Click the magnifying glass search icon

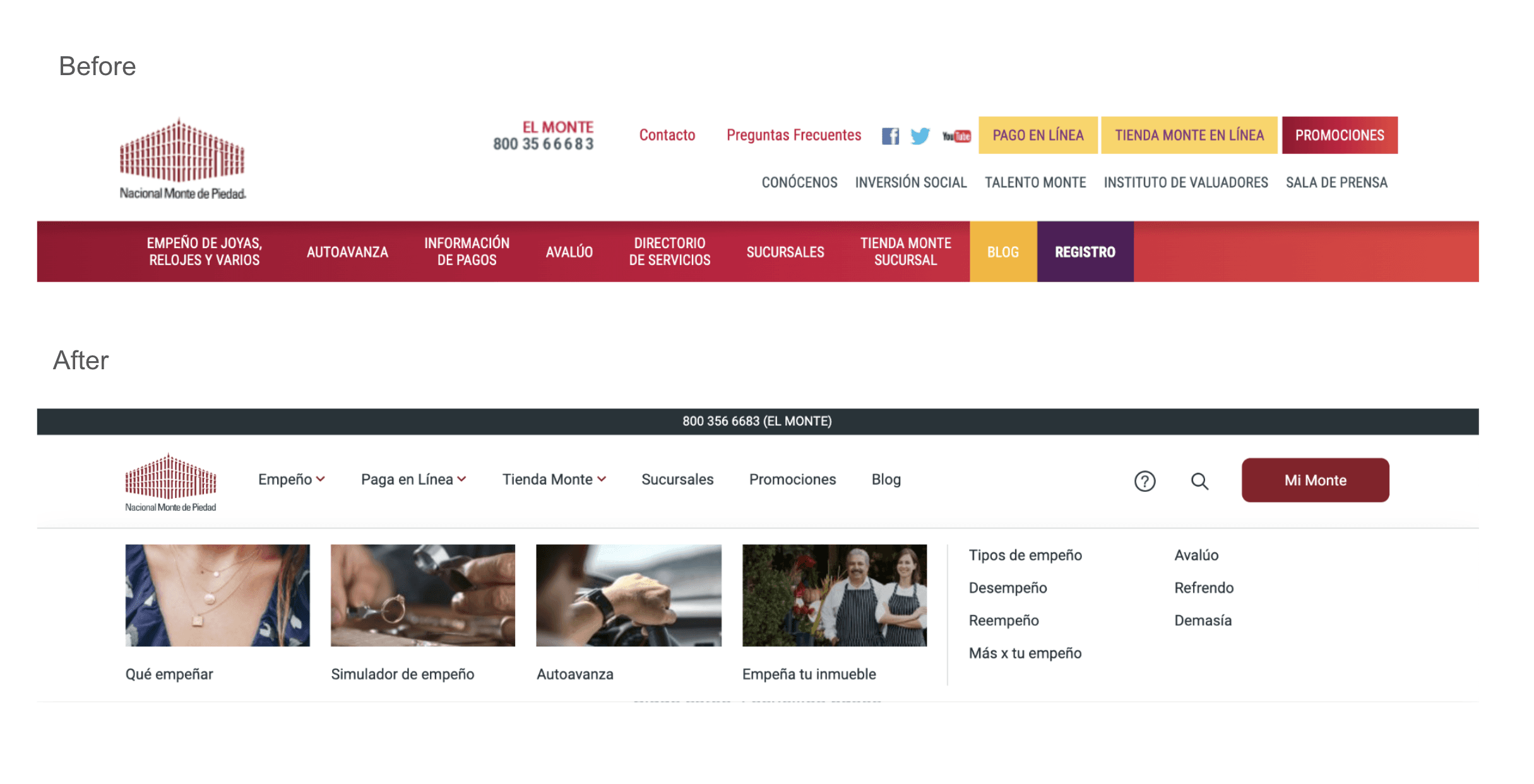pyautogui.click(x=1199, y=481)
